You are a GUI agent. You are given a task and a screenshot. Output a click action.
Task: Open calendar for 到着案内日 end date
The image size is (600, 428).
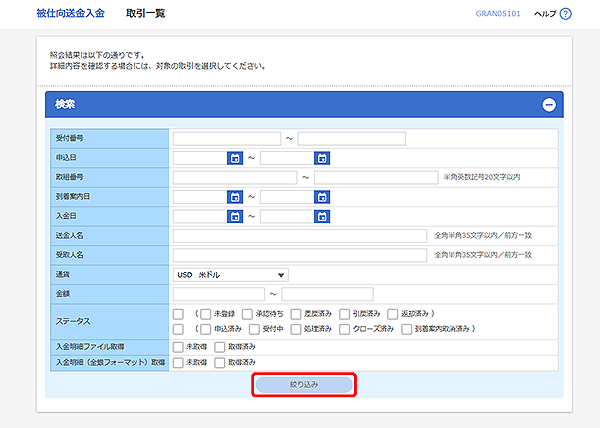pyautogui.click(x=322, y=197)
